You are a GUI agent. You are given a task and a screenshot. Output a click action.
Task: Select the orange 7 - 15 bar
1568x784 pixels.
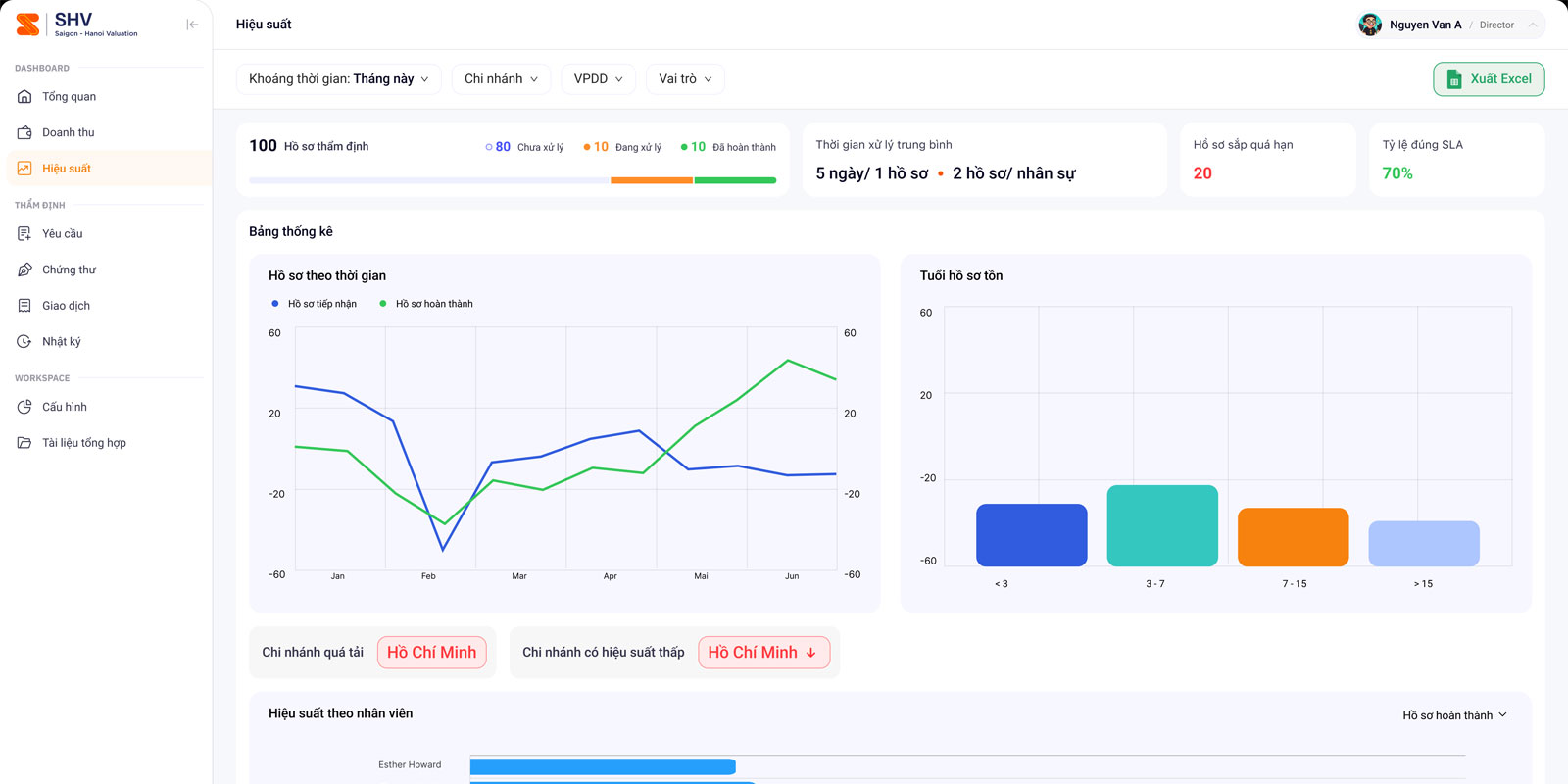pyautogui.click(x=1294, y=537)
